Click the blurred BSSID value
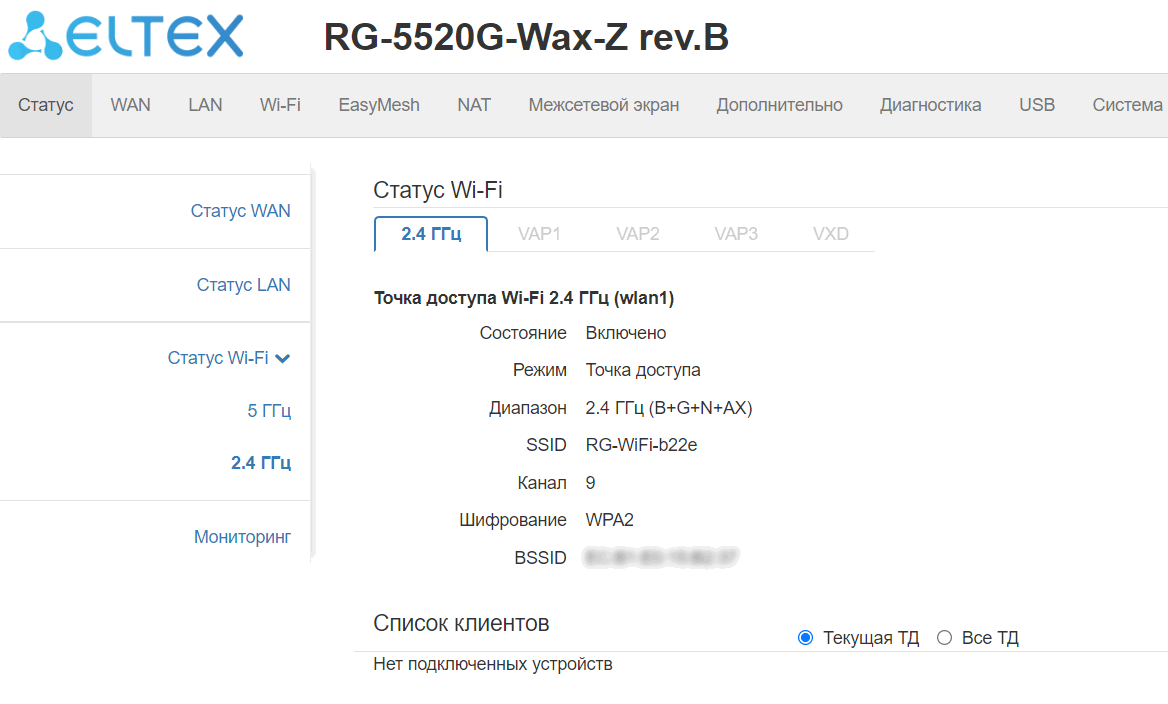 pos(661,557)
